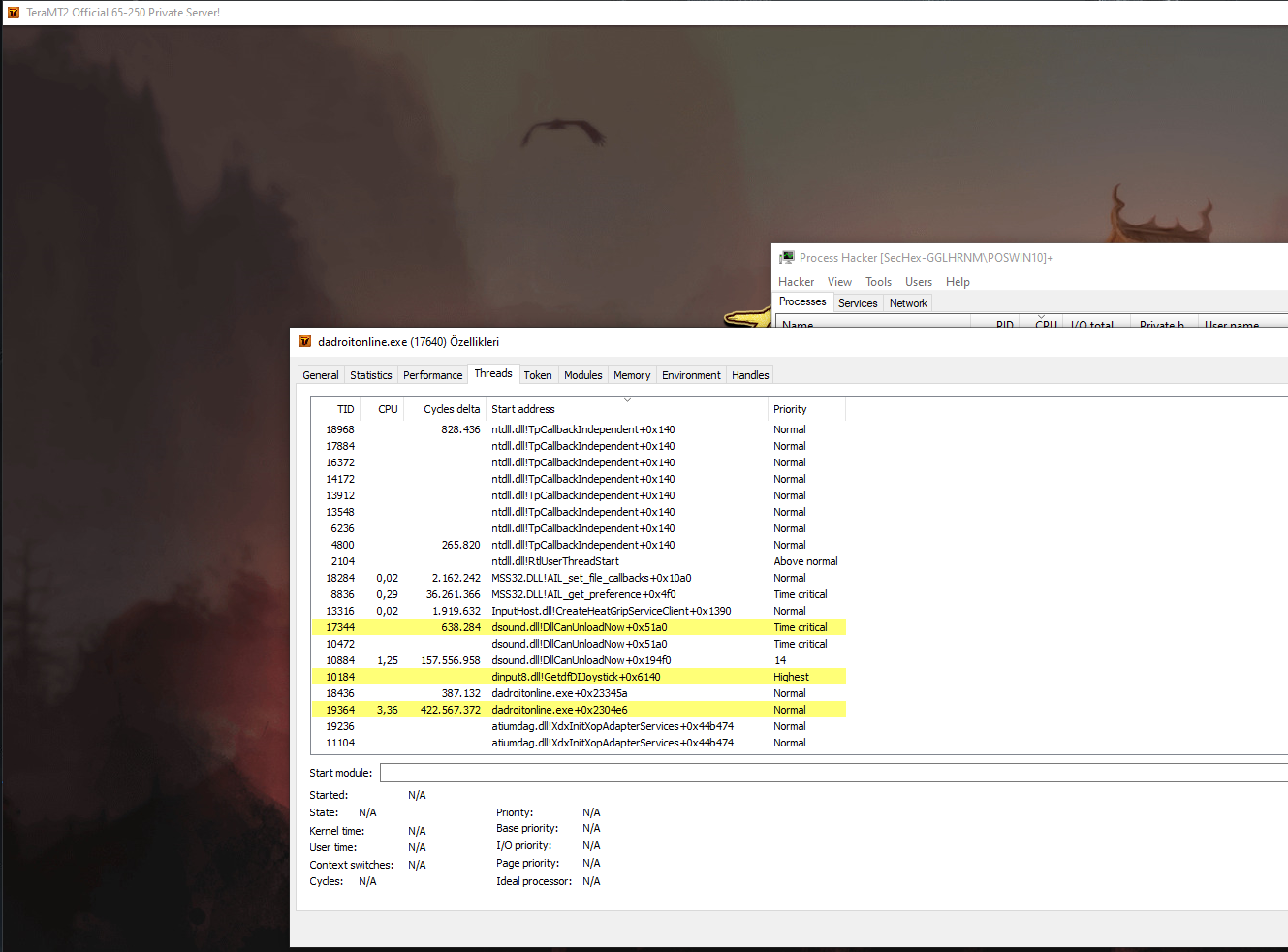Open the Statistics tab
This screenshot has width=1288, height=952.
tap(371, 375)
